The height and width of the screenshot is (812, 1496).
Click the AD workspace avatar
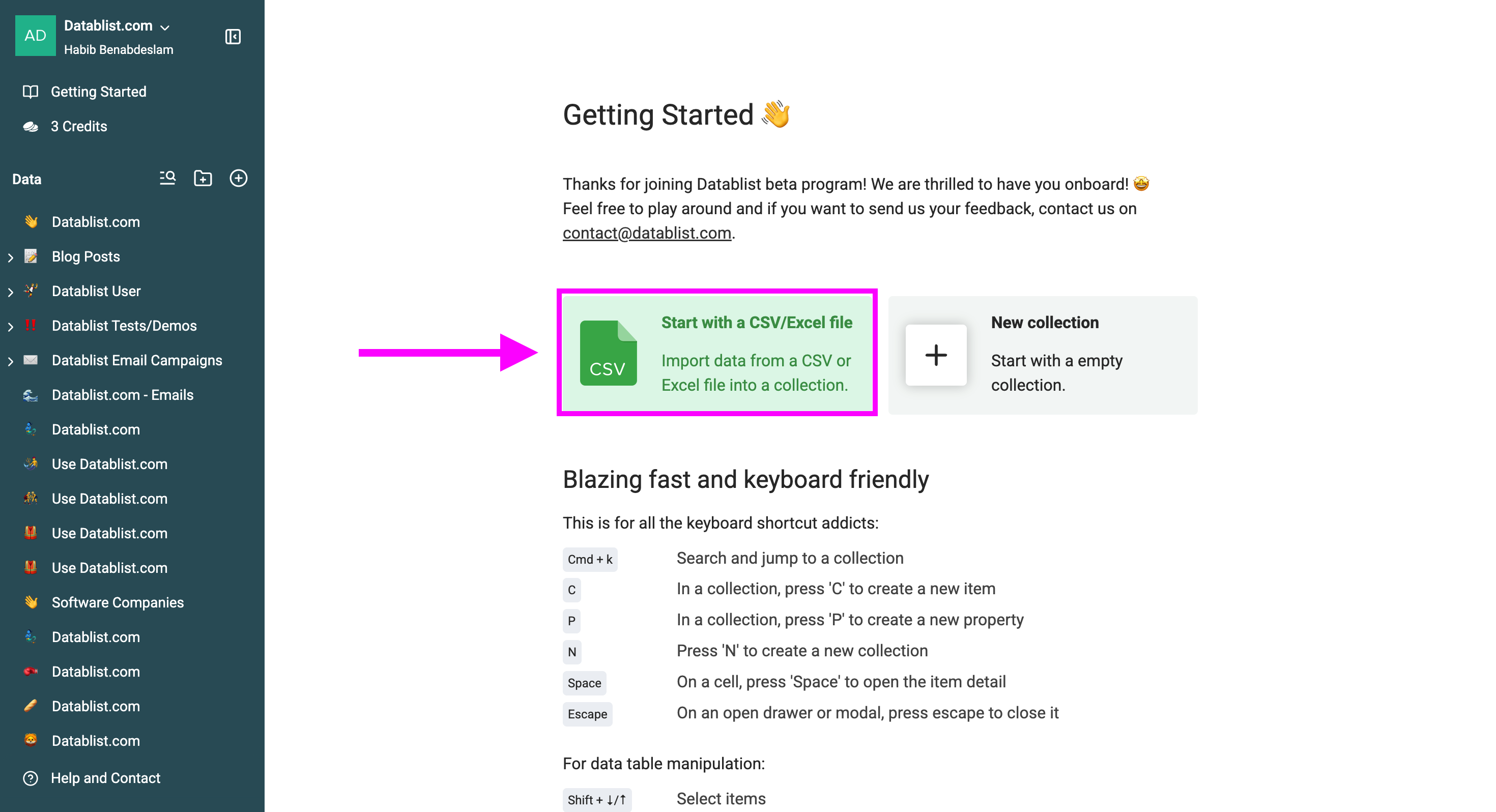point(36,36)
